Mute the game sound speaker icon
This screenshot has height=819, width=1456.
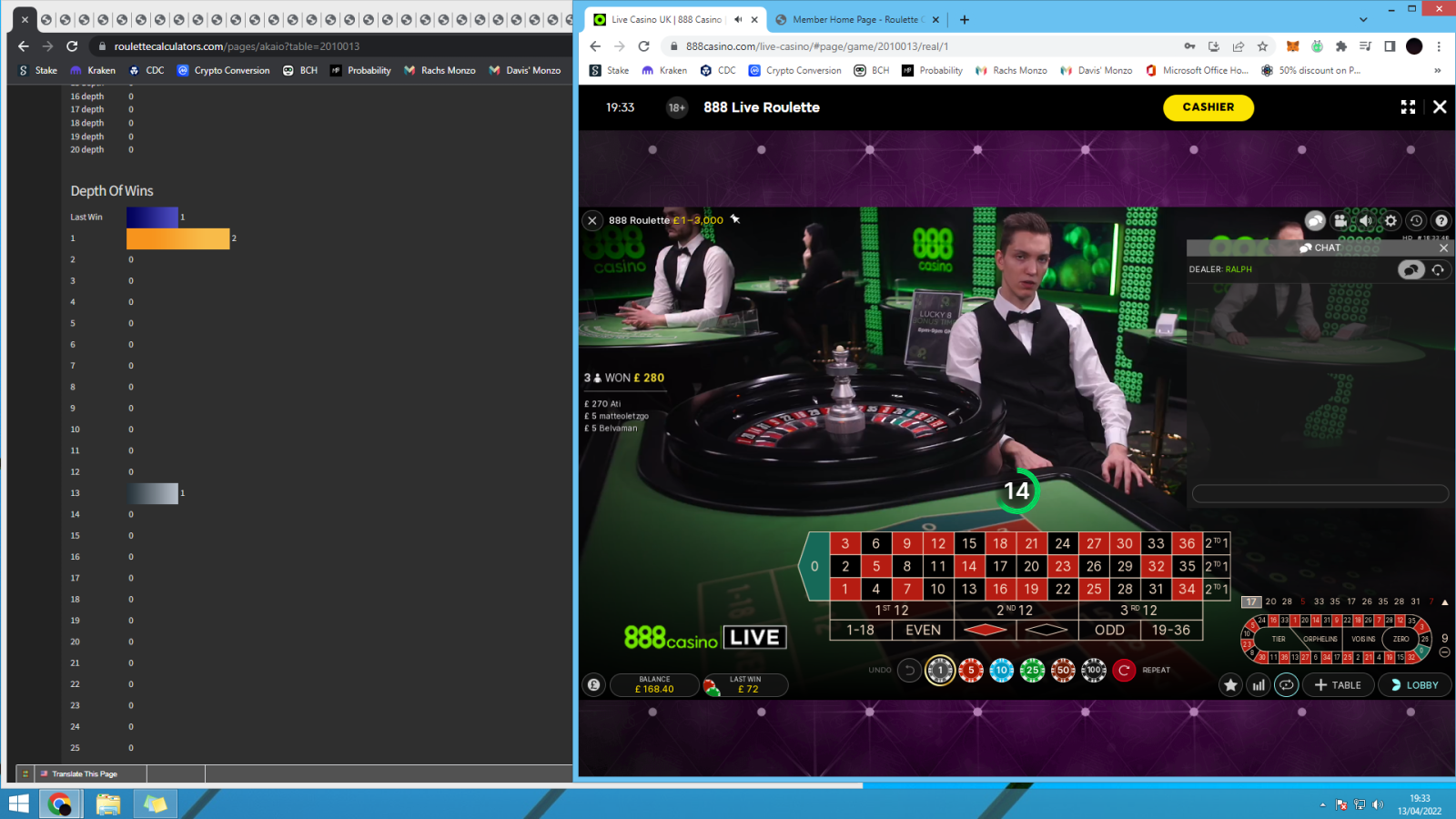(1365, 220)
